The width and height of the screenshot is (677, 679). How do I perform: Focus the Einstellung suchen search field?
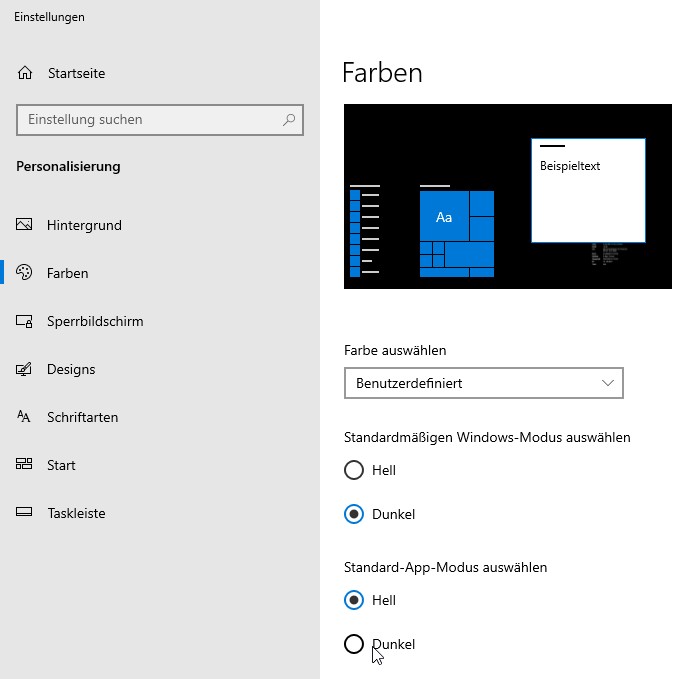click(150, 120)
